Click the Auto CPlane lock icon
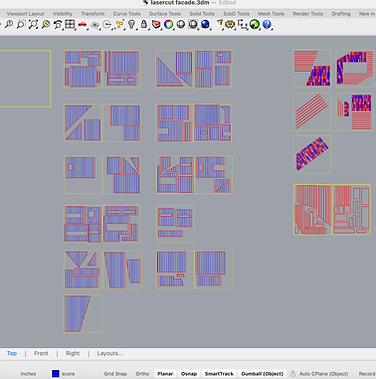Image resolution: width=376 pixels, height=379 pixels. (293, 374)
